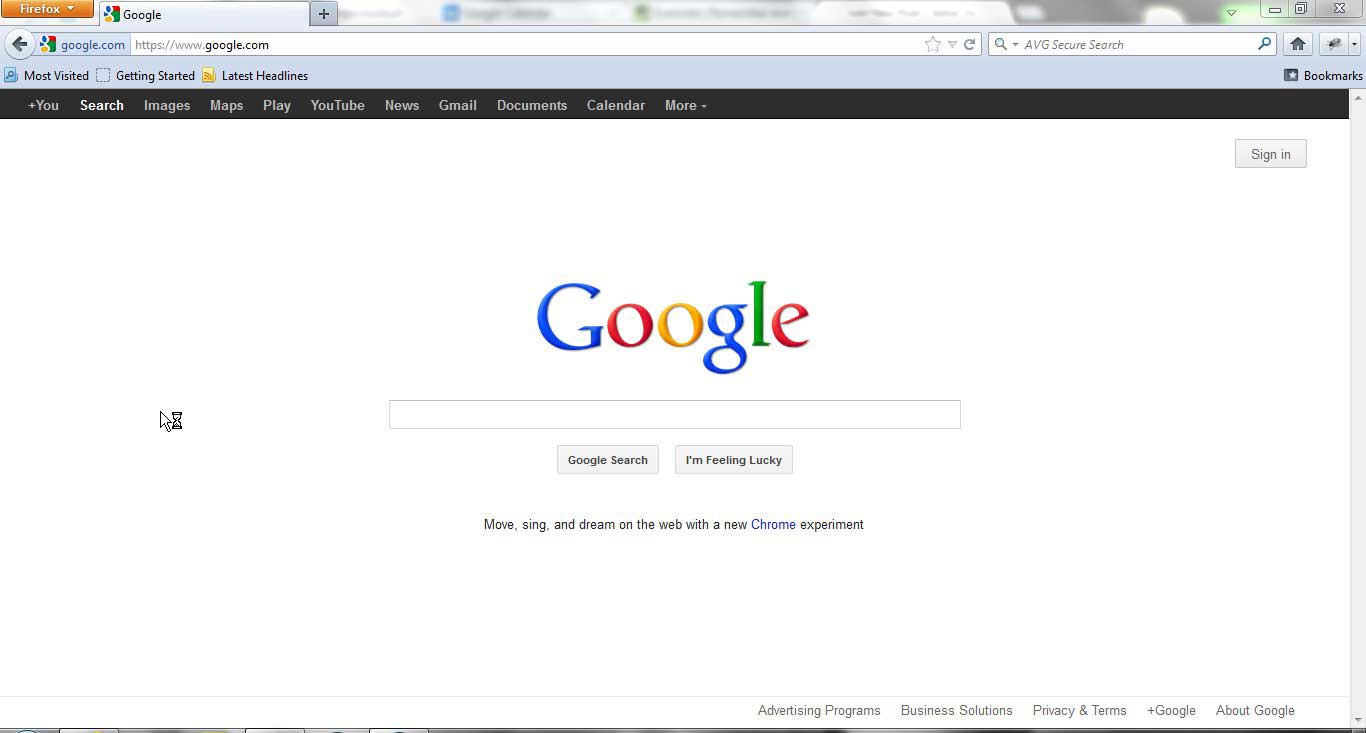Open Play from the Google bar
The image size is (1366, 733).
(x=277, y=105)
